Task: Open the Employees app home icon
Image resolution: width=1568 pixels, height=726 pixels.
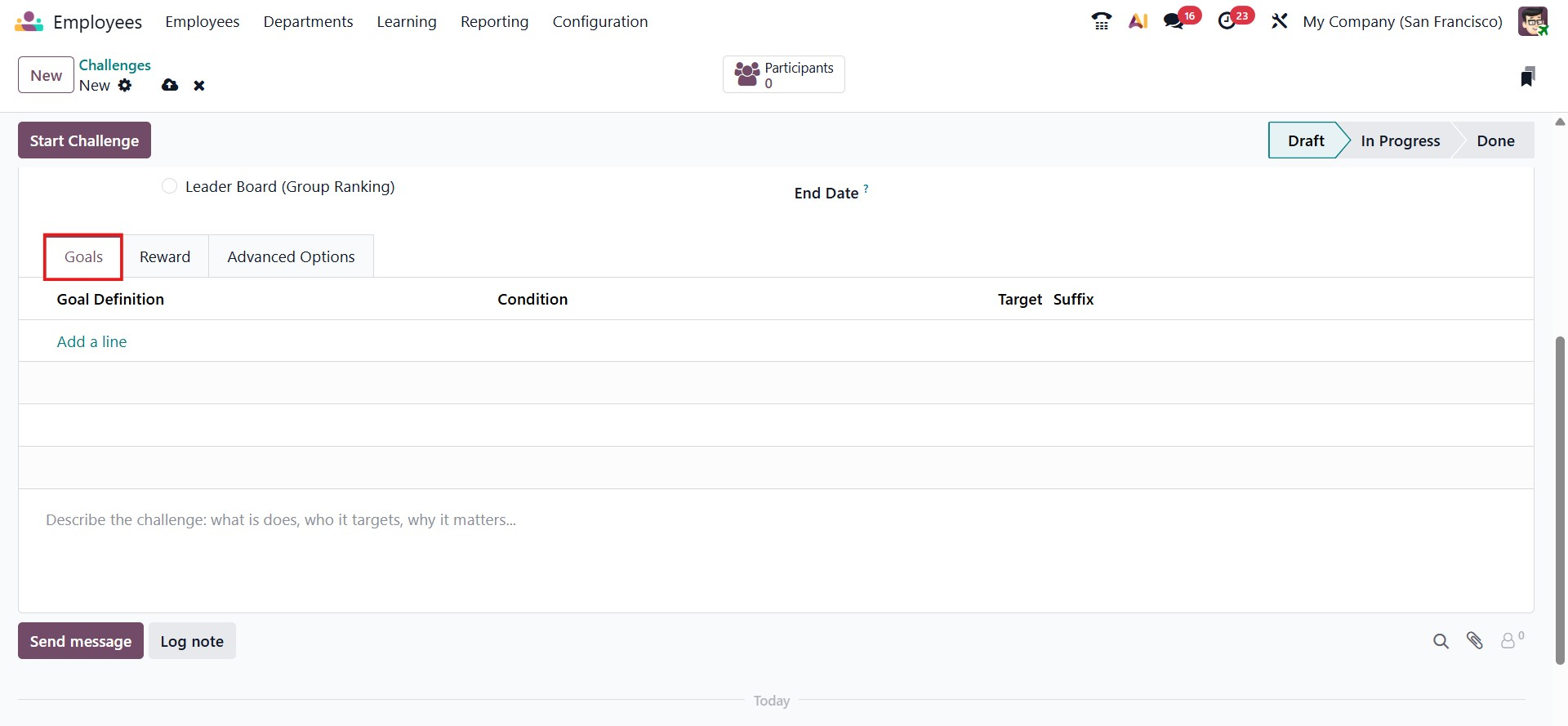Action: [x=29, y=22]
